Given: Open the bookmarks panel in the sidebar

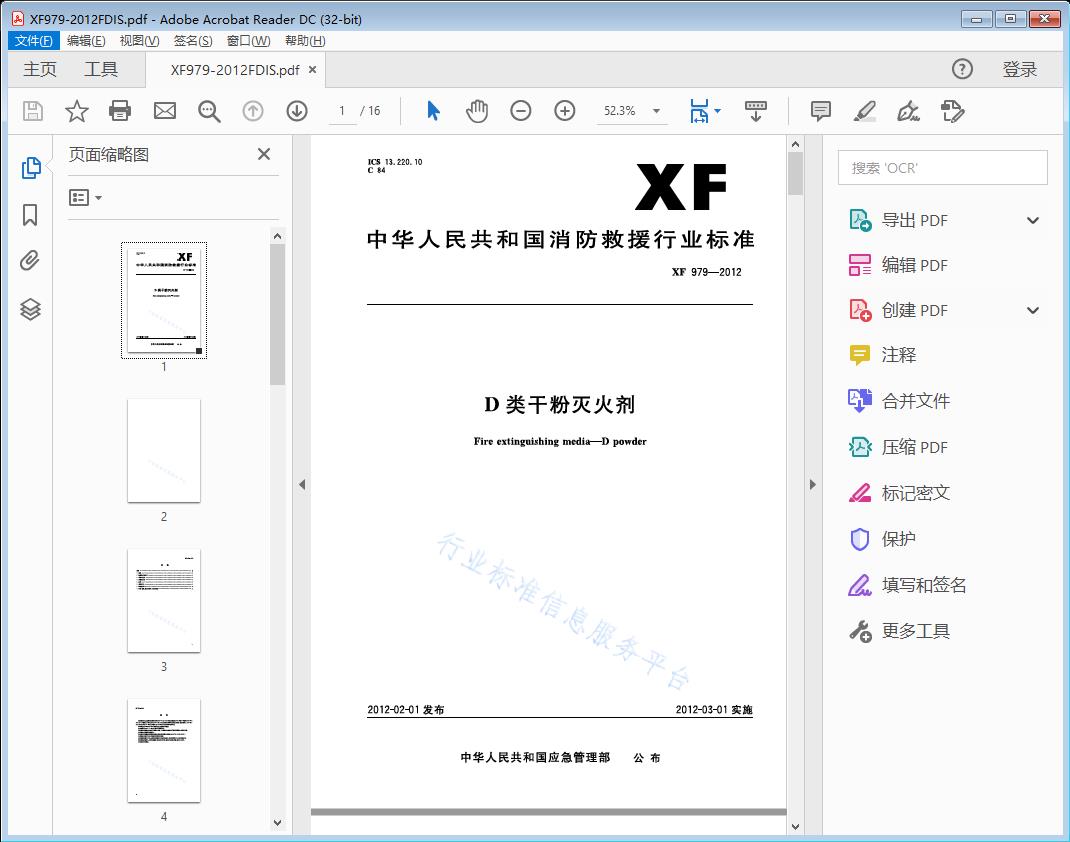Looking at the screenshot, I should [x=30, y=215].
